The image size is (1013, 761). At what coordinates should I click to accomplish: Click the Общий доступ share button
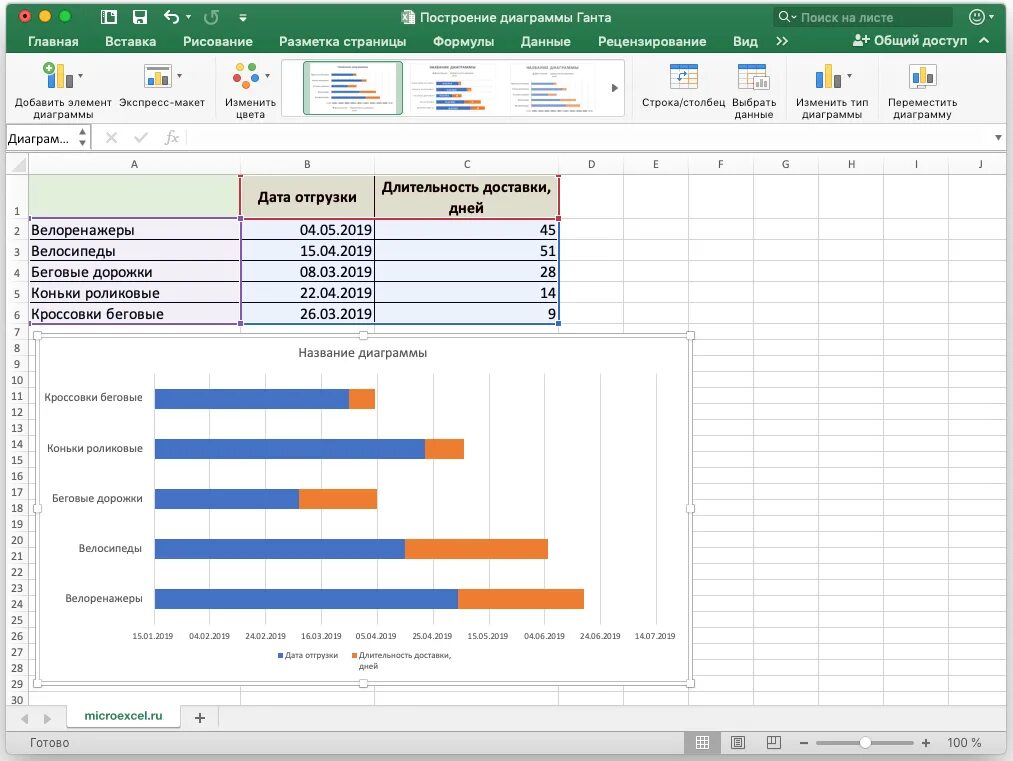click(910, 41)
